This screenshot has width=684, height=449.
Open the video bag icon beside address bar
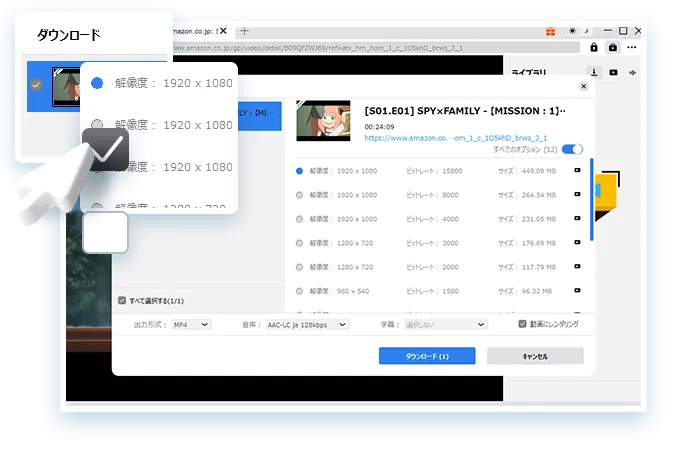pos(613,48)
